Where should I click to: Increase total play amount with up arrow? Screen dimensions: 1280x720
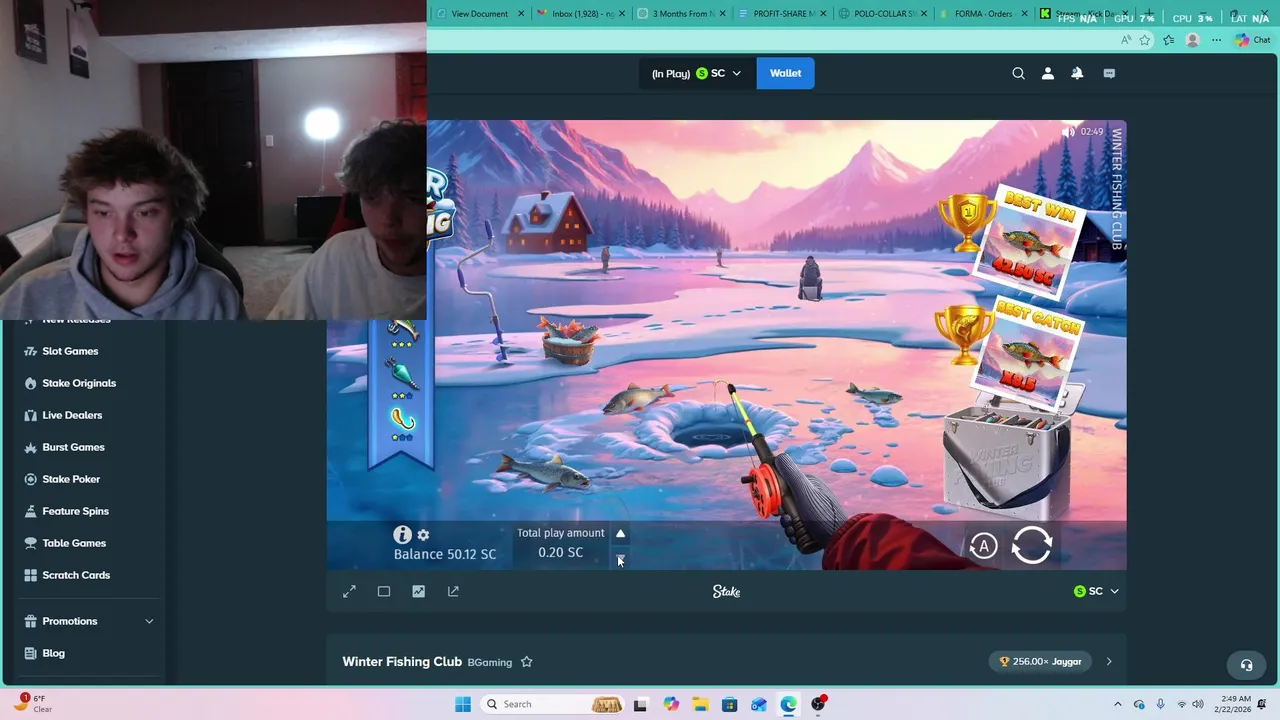tap(620, 533)
